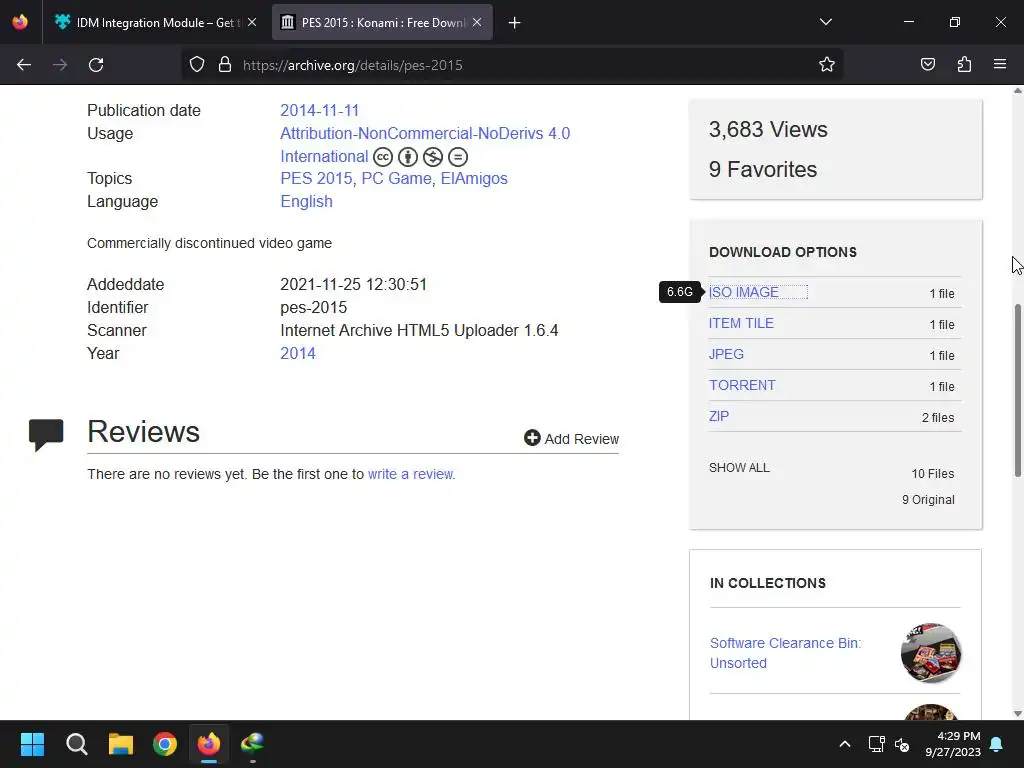
Task: Switch to IDM Integration Module tab
Action: click(148, 22)
